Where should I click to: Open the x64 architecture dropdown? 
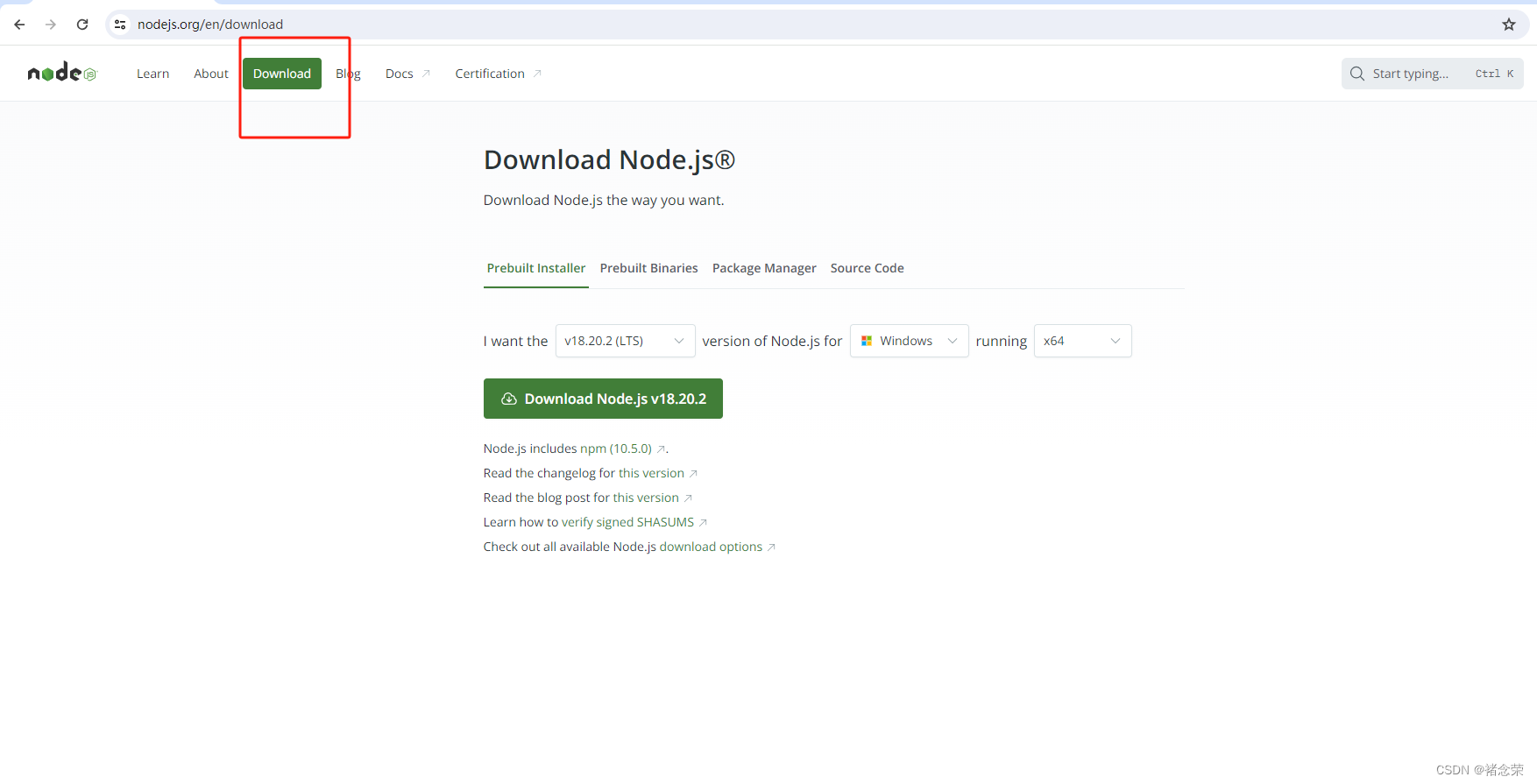1082,341
